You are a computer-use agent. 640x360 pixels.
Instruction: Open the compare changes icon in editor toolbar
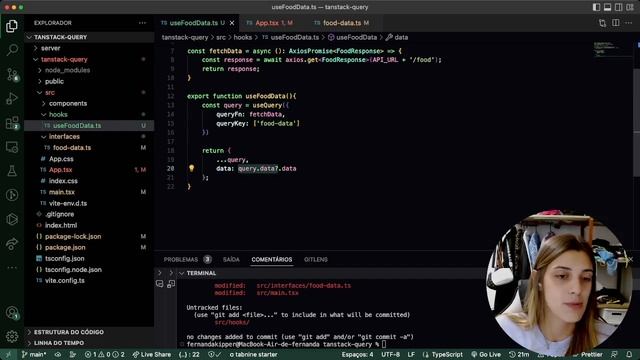point(602,23)
